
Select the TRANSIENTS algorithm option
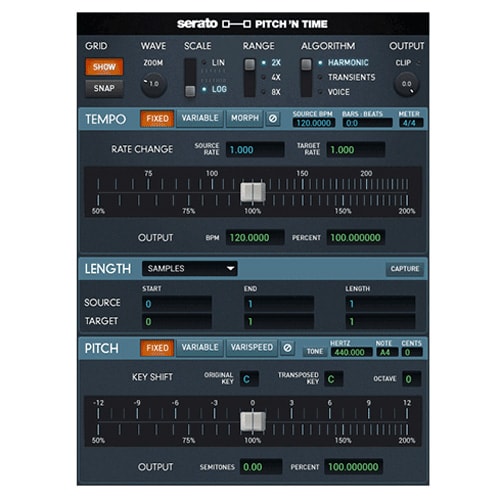[351, 77]
